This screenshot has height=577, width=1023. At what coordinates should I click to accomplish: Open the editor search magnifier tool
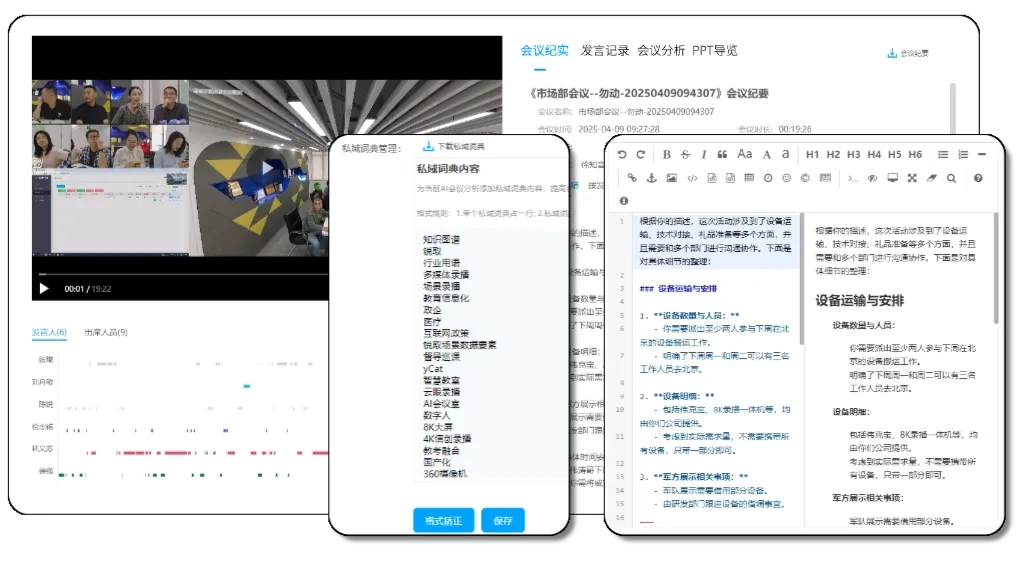pyautogui.click(x=951, y=178)
